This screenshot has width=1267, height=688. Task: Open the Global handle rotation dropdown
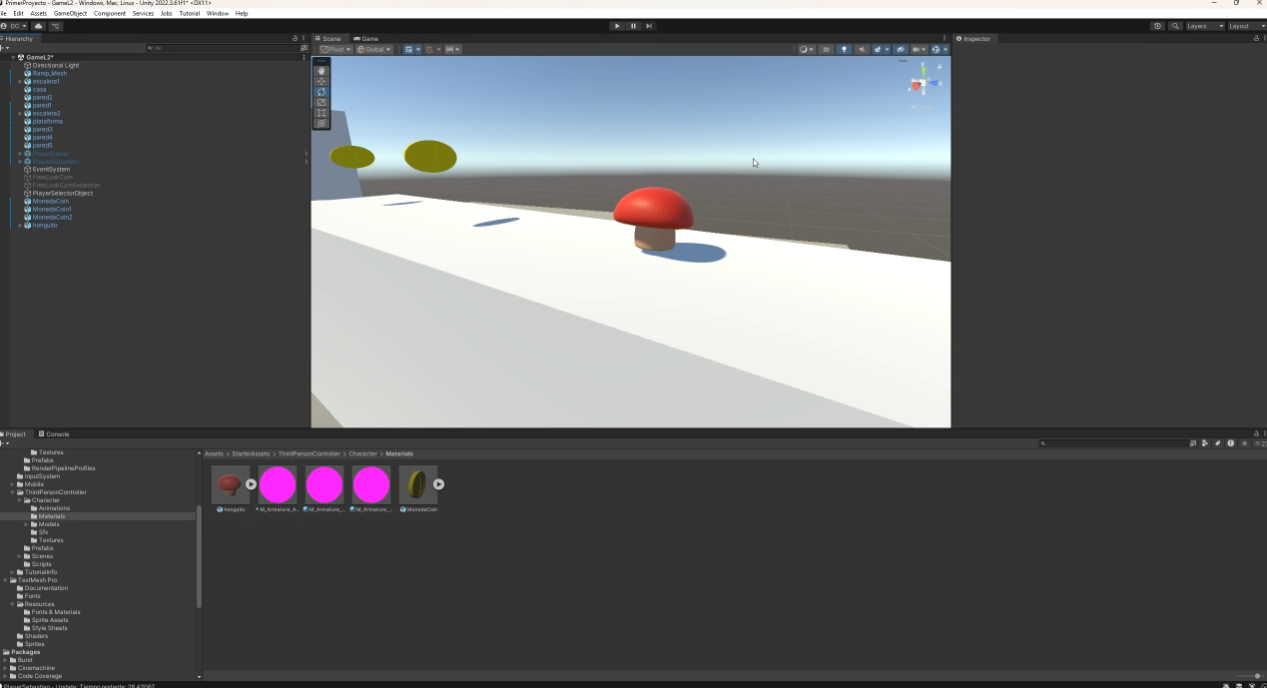pyautogui.click(x=374, y=49)
